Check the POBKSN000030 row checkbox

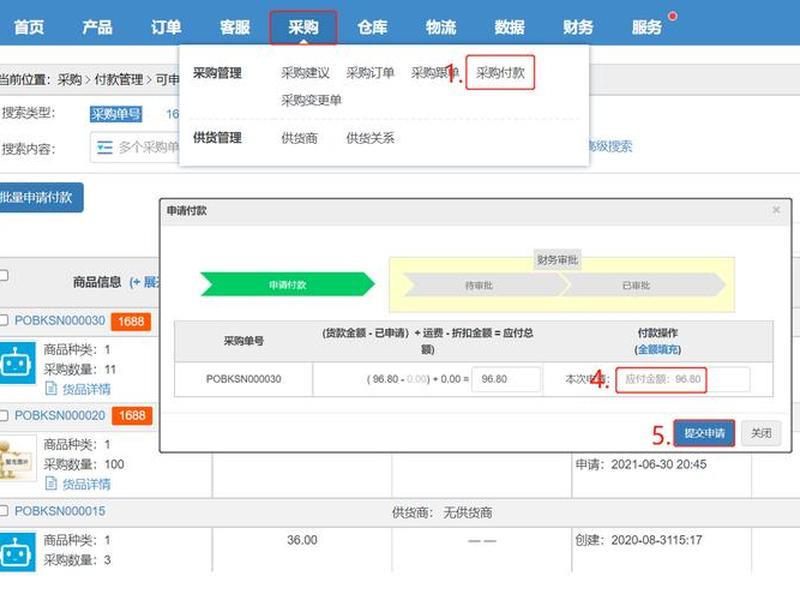tap(4, 320)
